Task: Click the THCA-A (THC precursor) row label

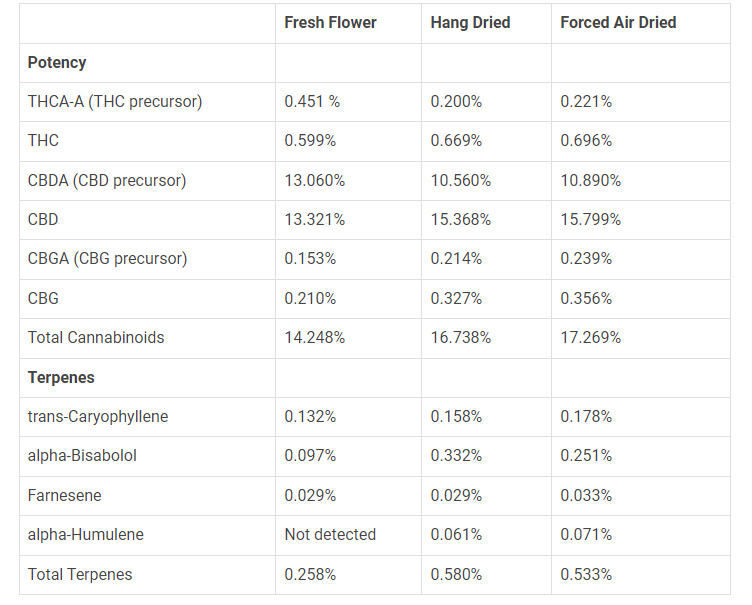Action: click(x=115, y=102)
